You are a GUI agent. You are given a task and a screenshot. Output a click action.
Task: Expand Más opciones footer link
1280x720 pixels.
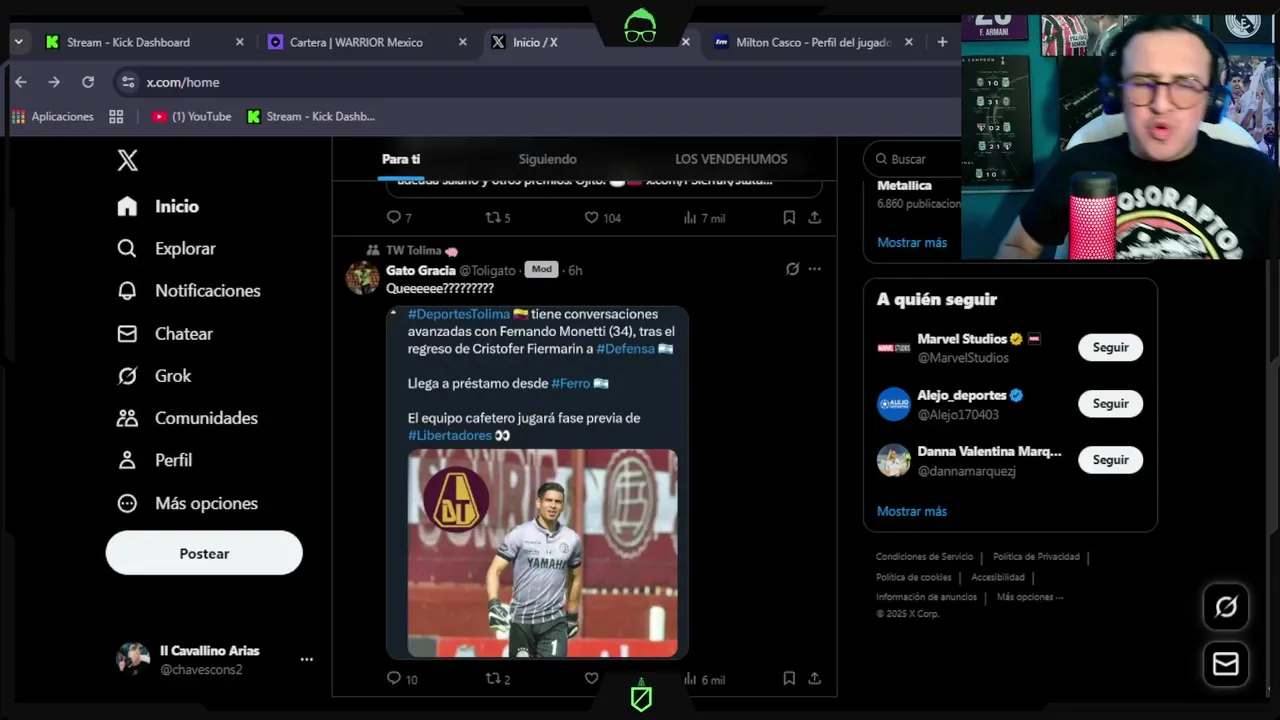(x=1030, y=597)
